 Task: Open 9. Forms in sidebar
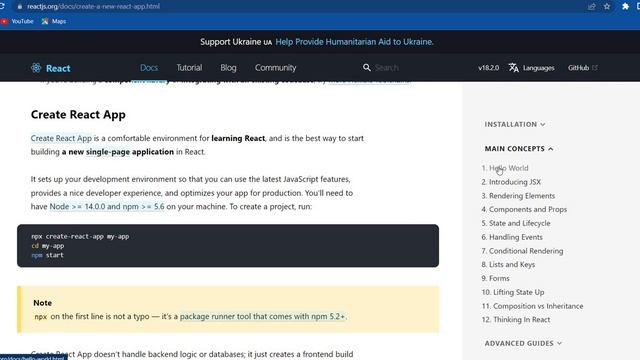click(495, 278)
